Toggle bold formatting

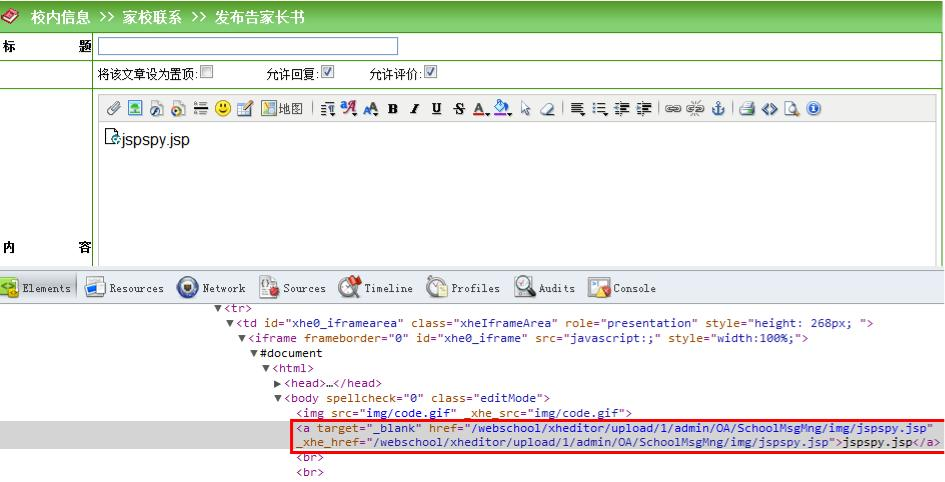tap(393, 108)
